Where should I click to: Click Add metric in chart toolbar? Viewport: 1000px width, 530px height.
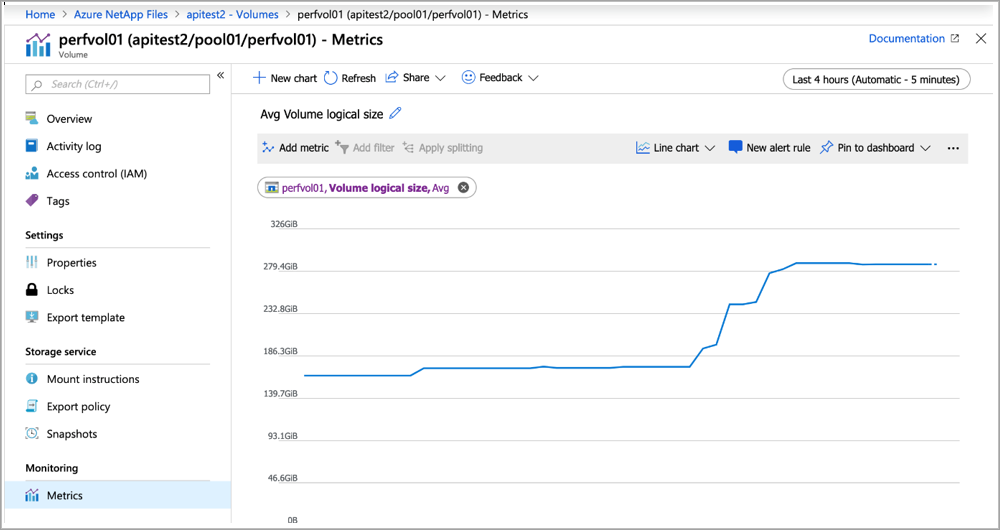pyautogui.click(x=295, y=148)
